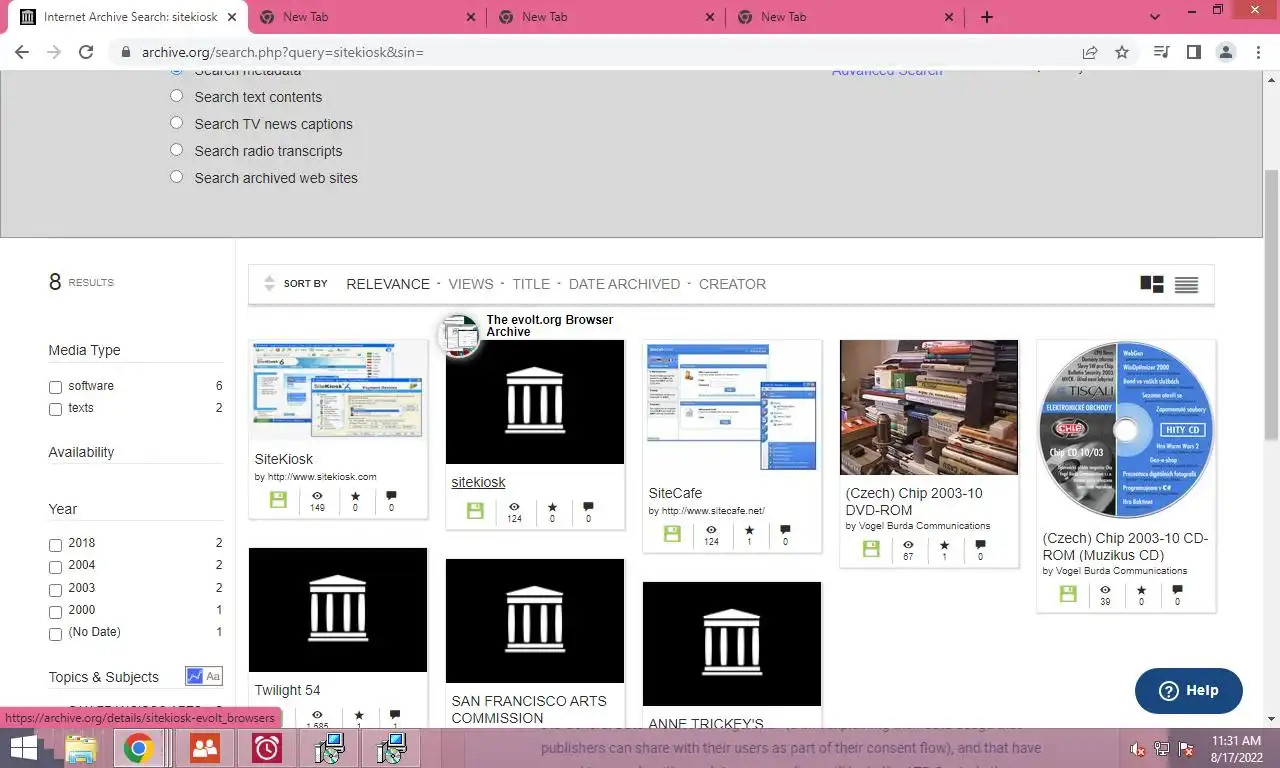The image size is (1280, 768).
Task: Open media queue control icon in Chrome toolbar
Action: click(1161, 52)
